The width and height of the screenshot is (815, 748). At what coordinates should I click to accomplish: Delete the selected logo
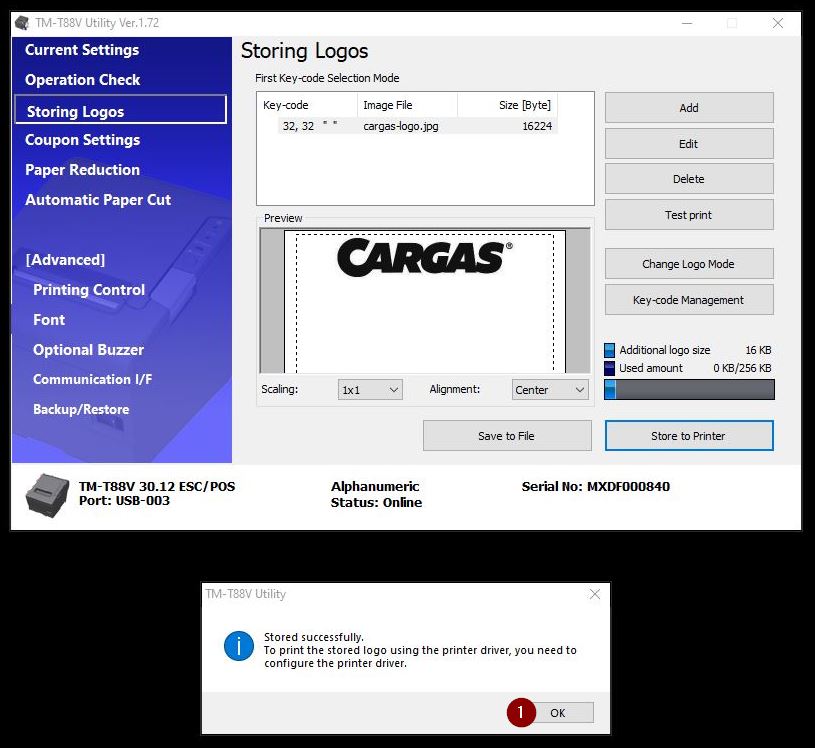click(x=689, y=179)
